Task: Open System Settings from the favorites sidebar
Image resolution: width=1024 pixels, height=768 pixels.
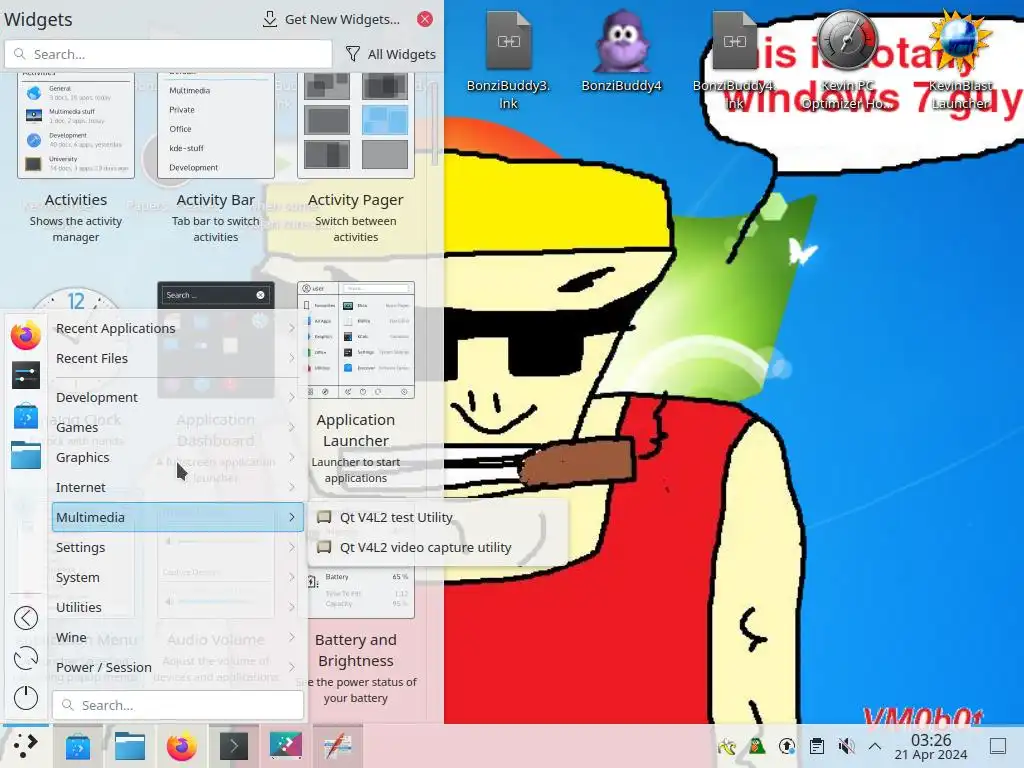Action: pyautogui.click(x=25, y=376)
